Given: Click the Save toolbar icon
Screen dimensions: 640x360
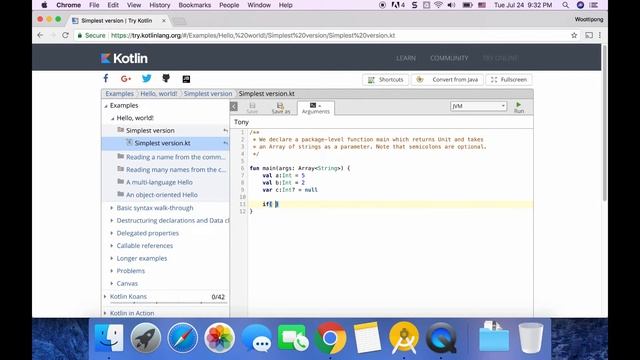Looking at the screenshot, I should click(x=252, y=108).
